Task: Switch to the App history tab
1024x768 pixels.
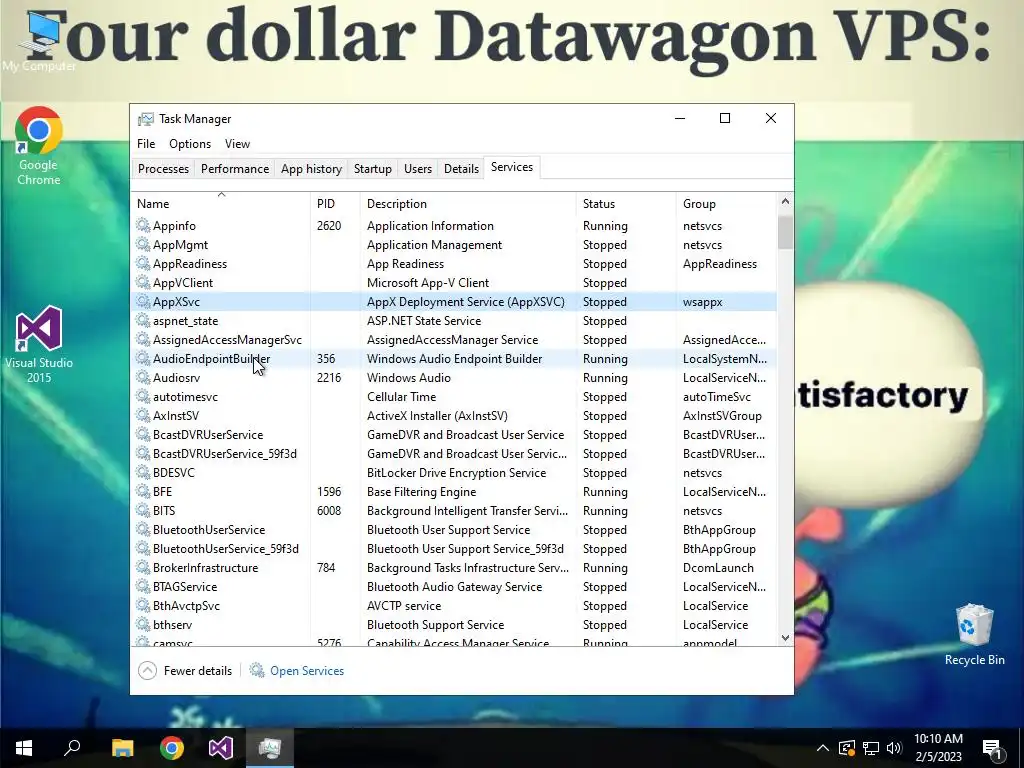Action: pos(312,168)
